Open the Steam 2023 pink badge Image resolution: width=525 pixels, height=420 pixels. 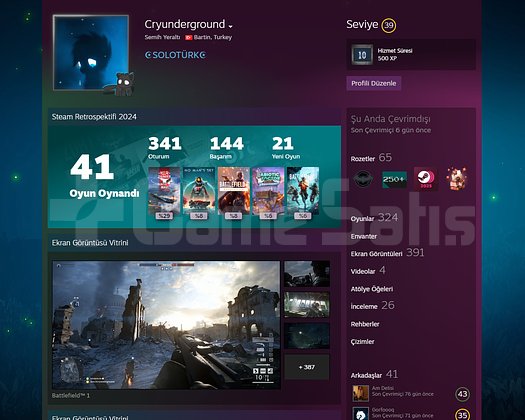(426, 179)
